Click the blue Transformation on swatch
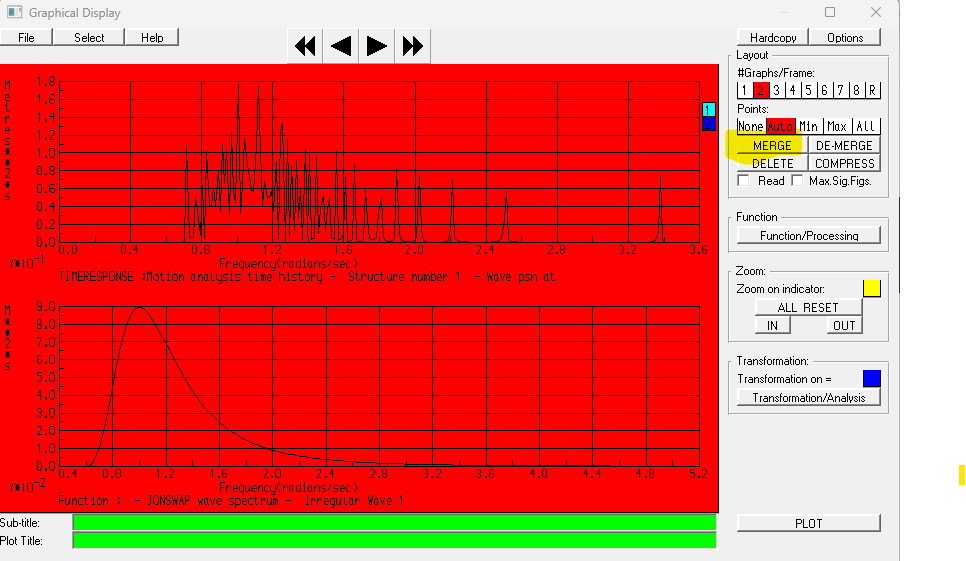 pos(872,378)
